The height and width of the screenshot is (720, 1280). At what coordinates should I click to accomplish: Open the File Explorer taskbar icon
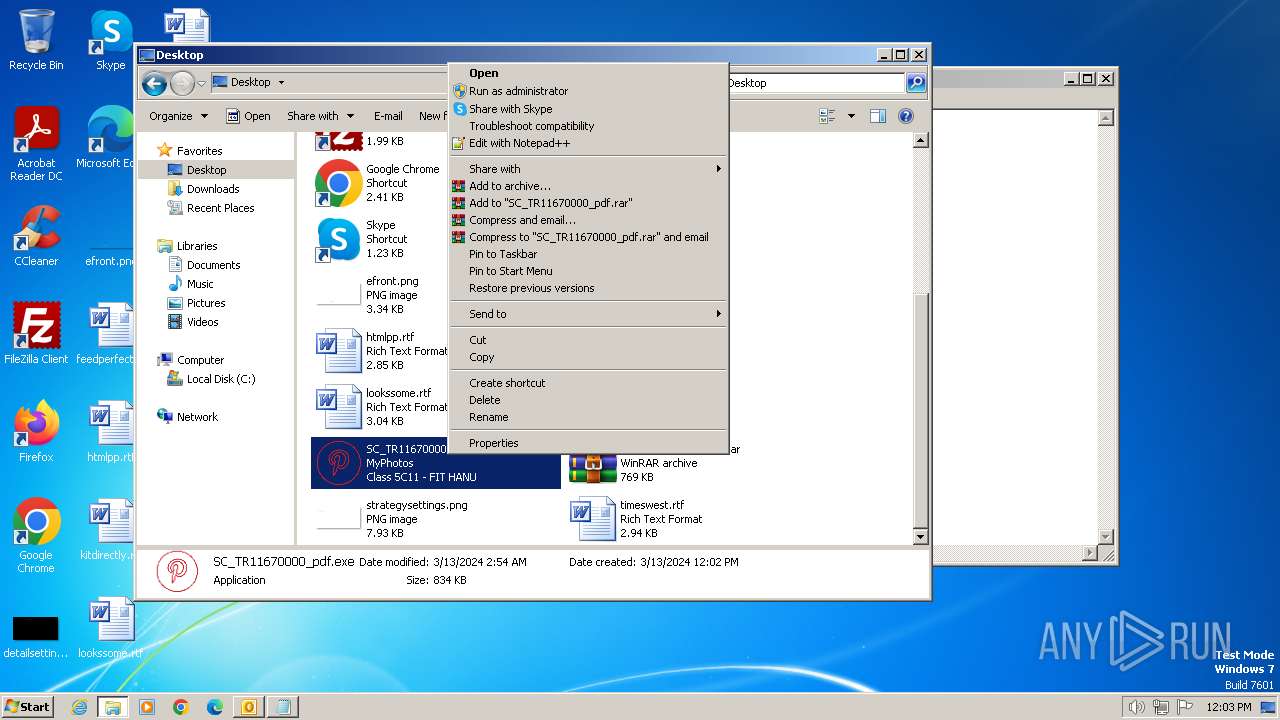click(113, 707)
